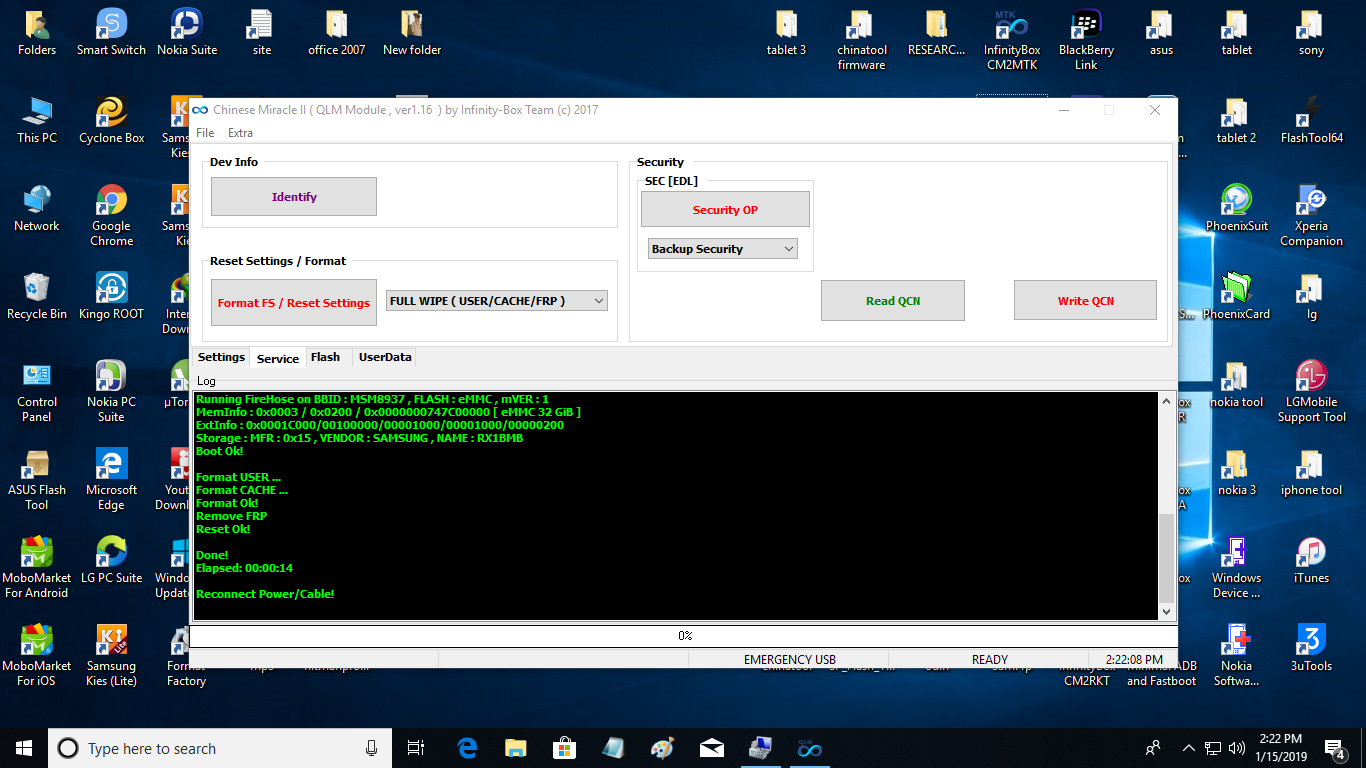The width and height of the screenshot is (1366, 768).
Task: Select the Google Chrome desktop icon
Action: coord(112,217)
